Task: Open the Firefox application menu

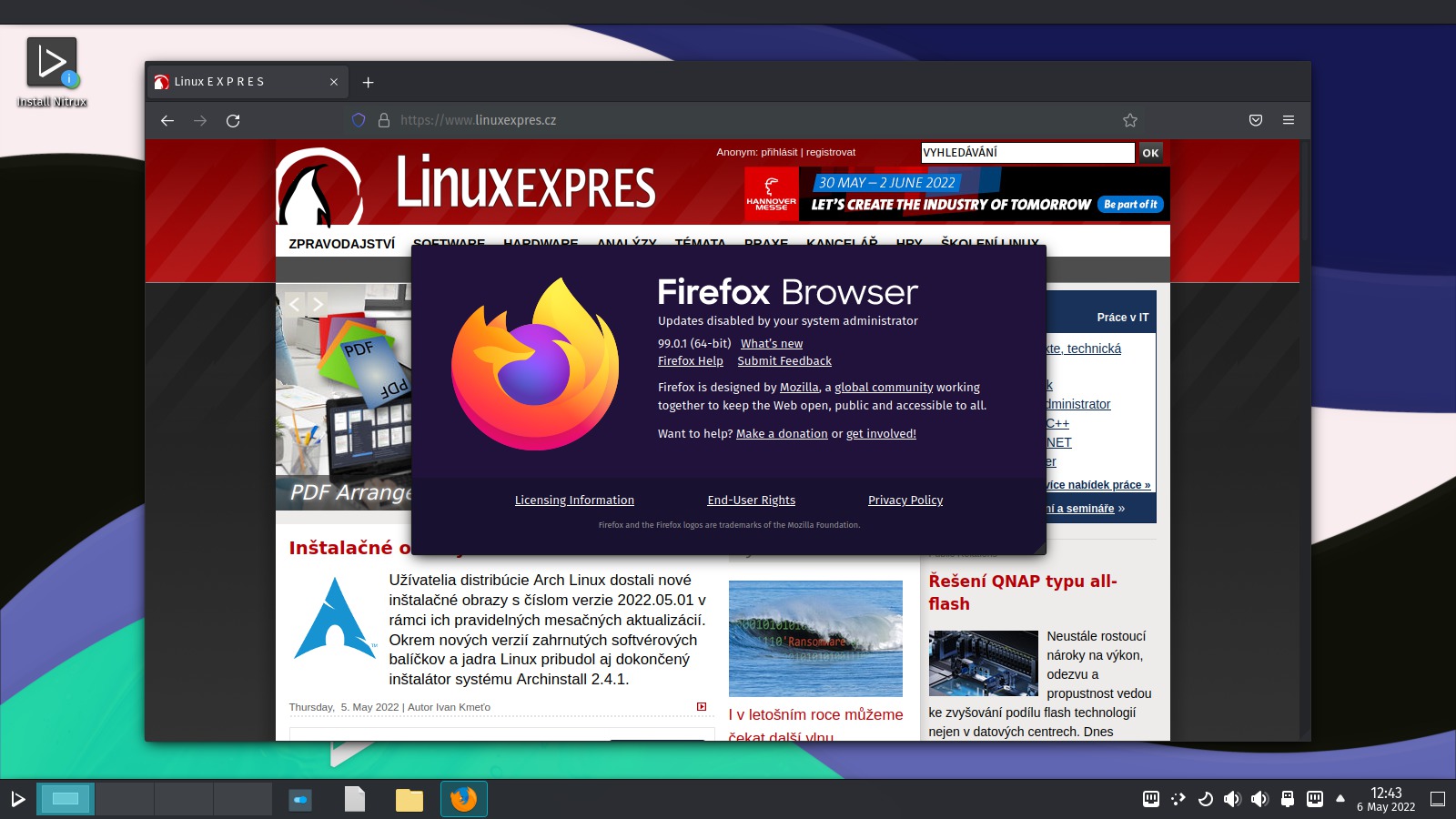Action: pyautogui.click(x=1289, y=120)
